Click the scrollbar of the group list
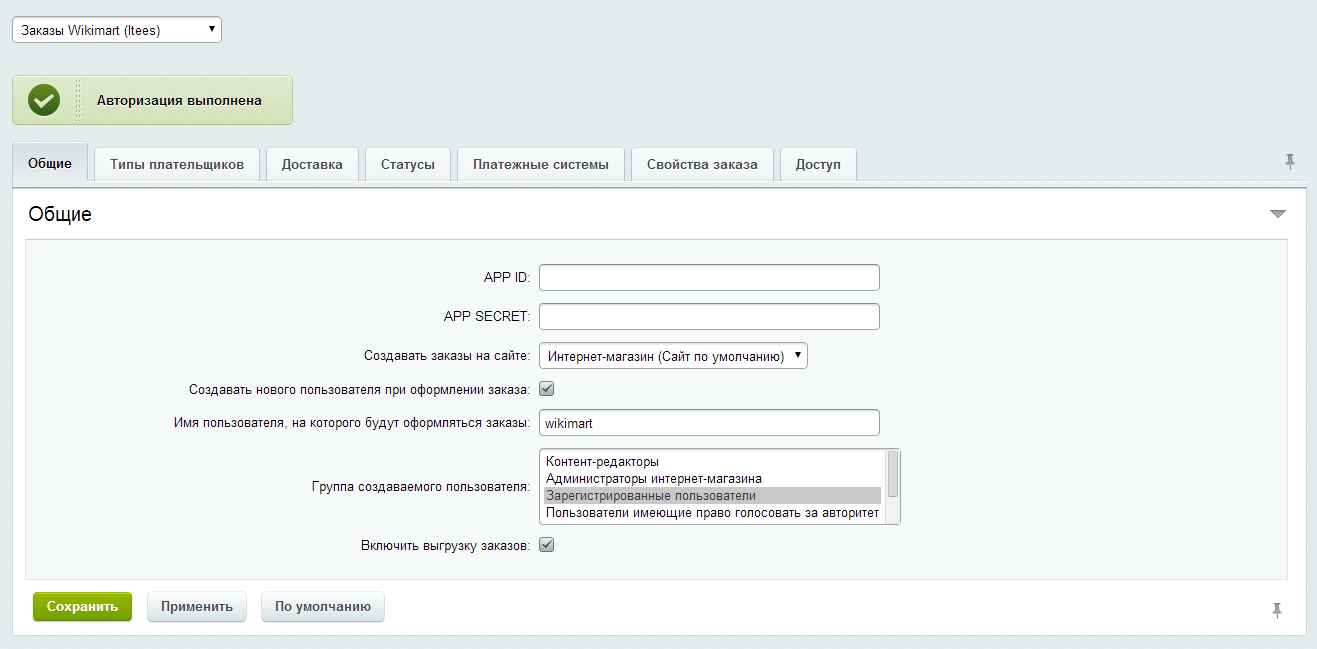This screenshot has width=1317, height=649. click(893, 487)
